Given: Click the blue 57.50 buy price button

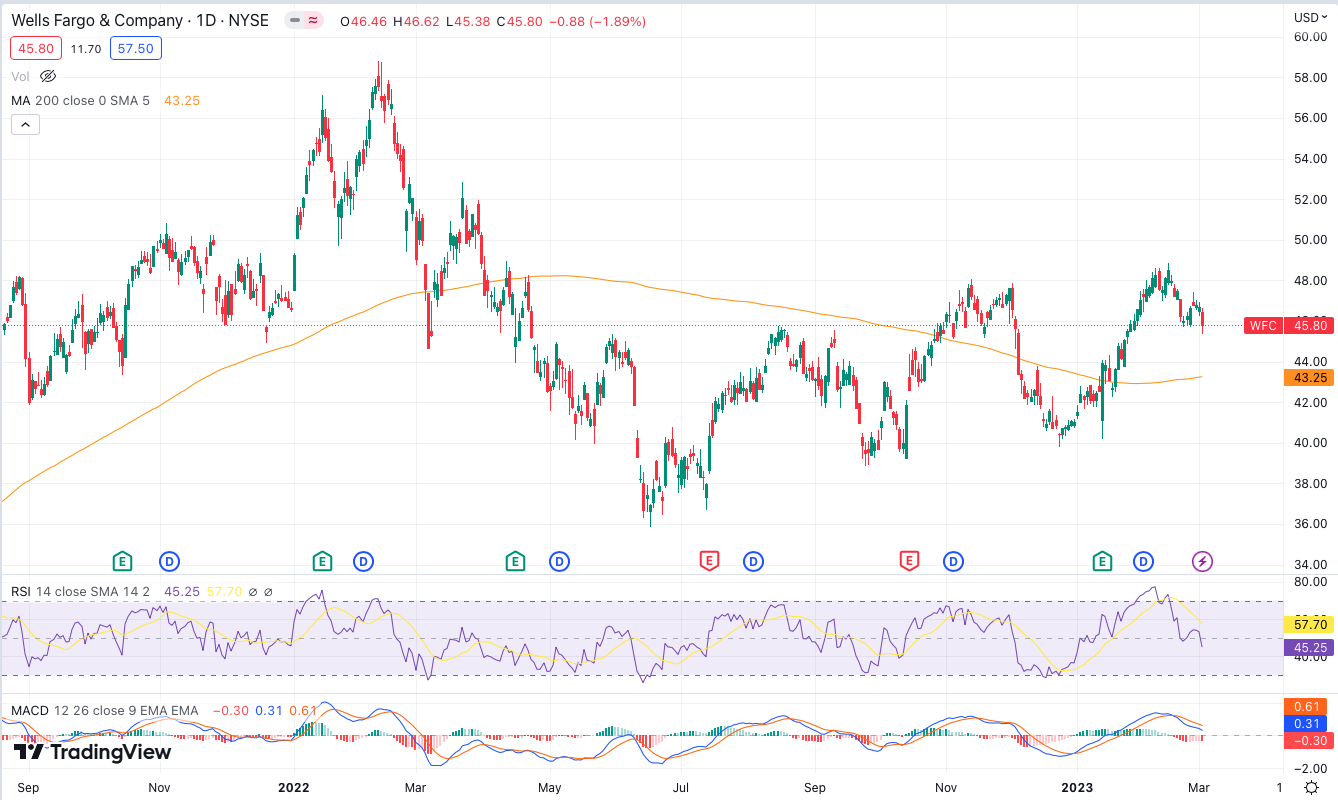Looking at the screenshot, I should [135, 48].
